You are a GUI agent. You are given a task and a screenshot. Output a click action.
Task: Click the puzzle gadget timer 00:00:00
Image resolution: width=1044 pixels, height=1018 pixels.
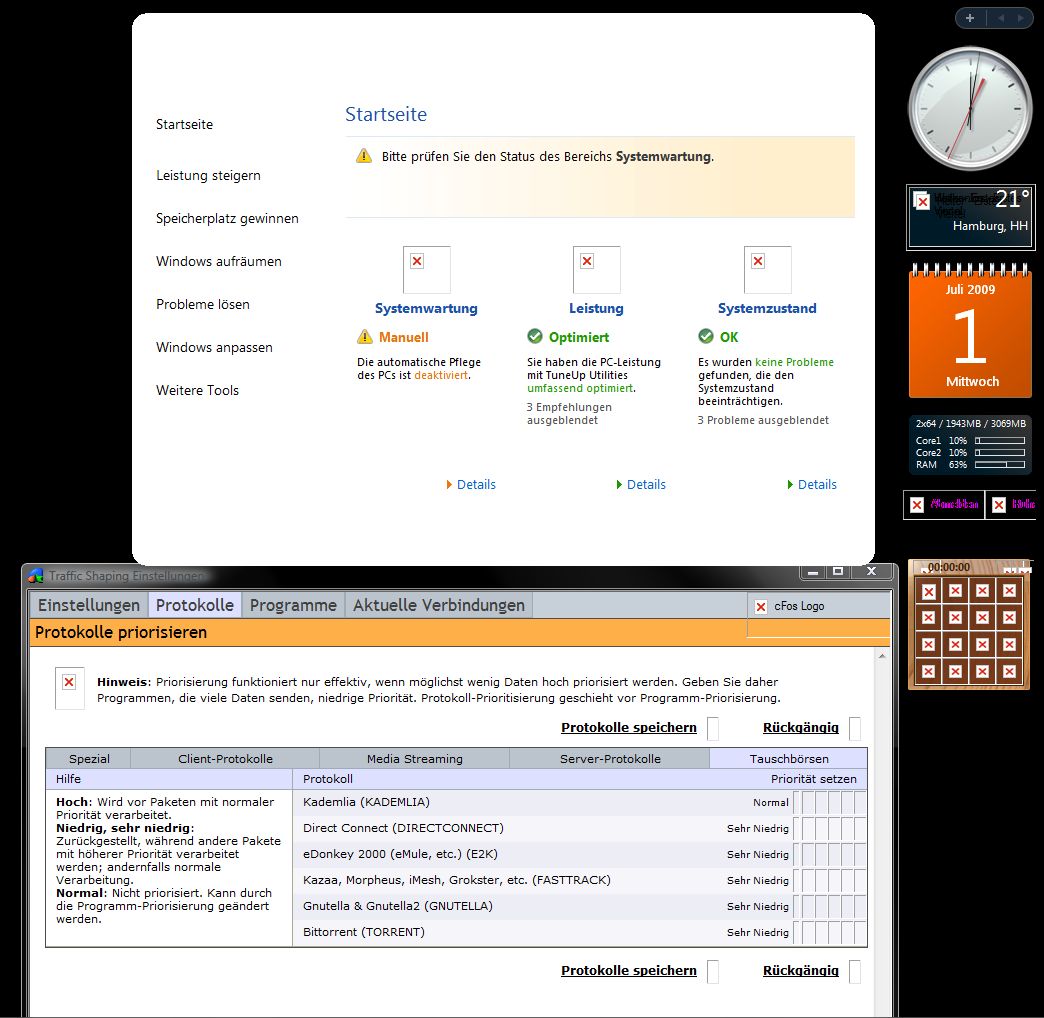pyautogui.click(x=949, y=567)
